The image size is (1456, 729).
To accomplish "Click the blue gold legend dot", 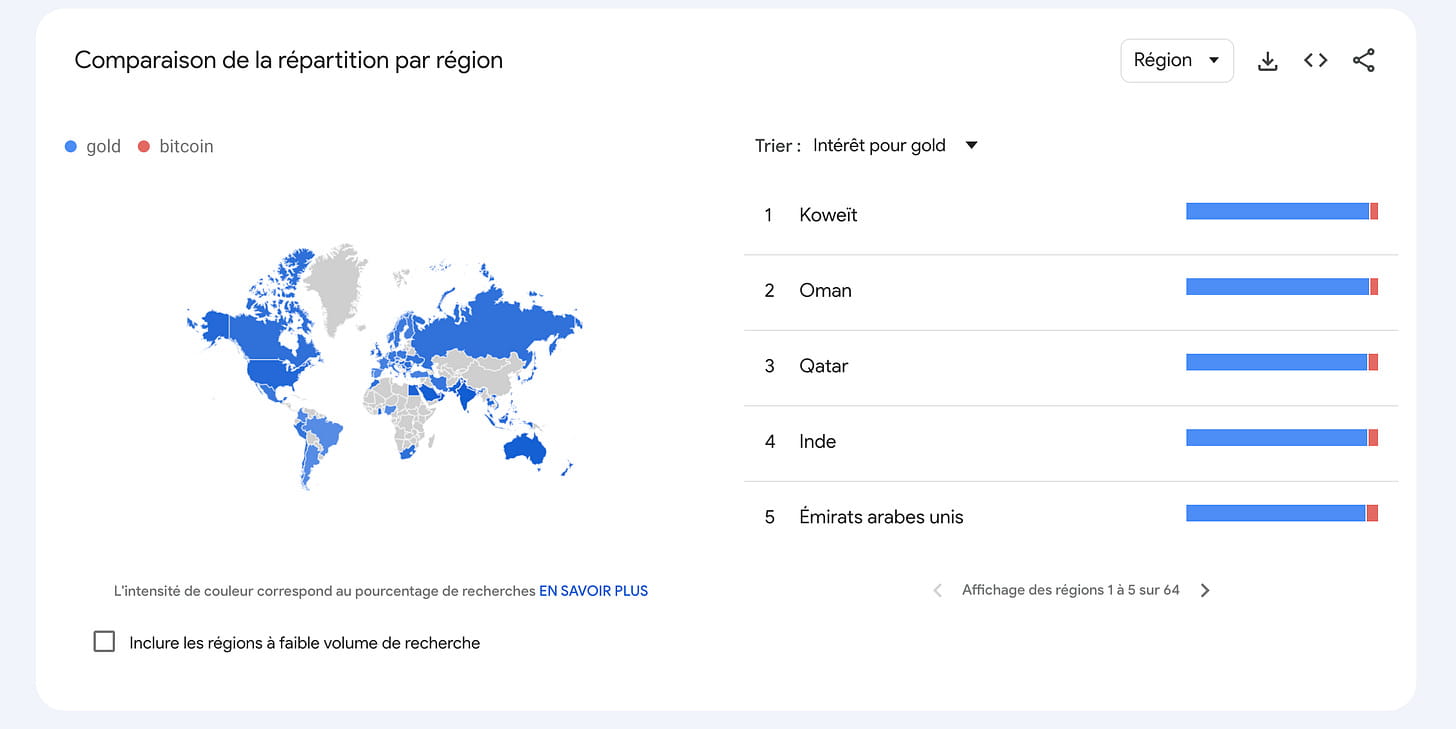I will point(71,147).
